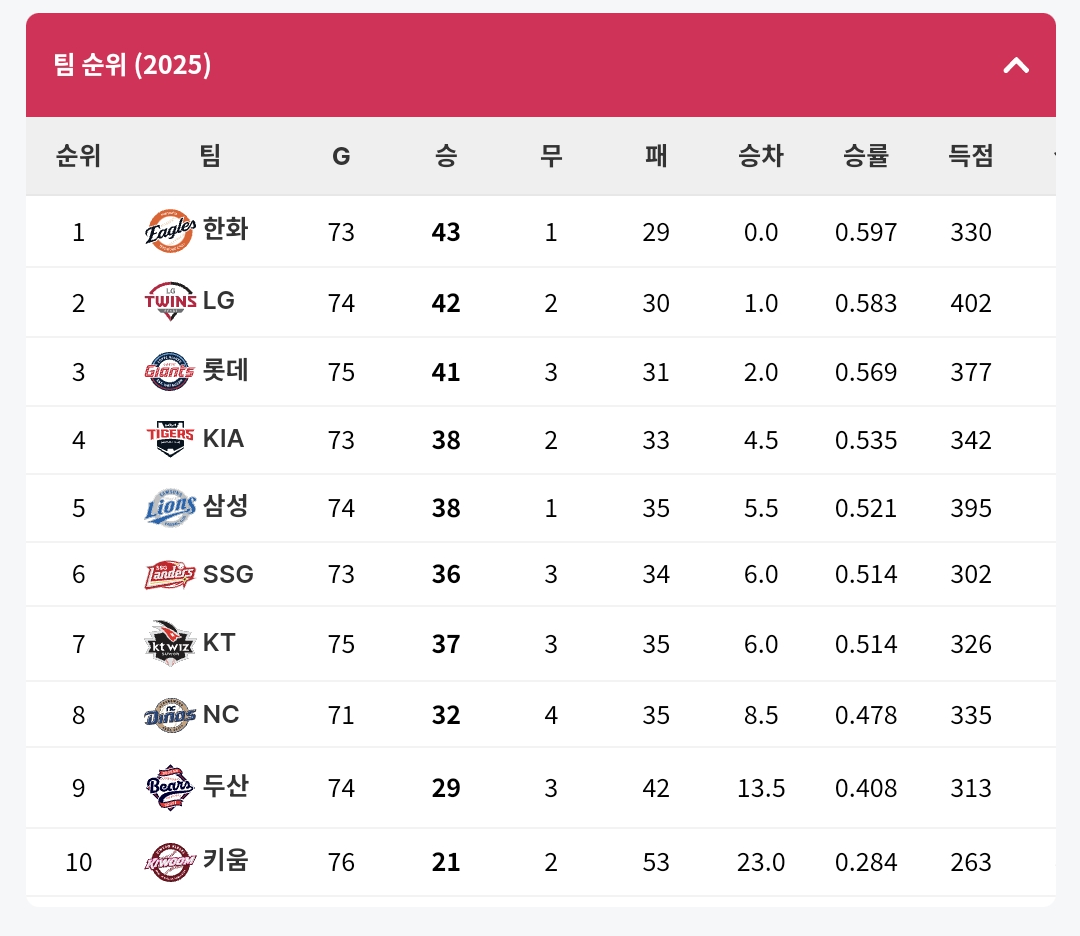Click the KT Wiz team logo
The image size is (1080, 936).
[170, 643]
